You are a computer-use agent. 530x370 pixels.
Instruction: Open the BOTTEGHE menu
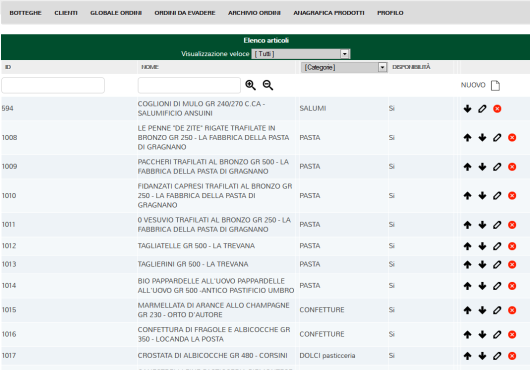pos(25,13)
